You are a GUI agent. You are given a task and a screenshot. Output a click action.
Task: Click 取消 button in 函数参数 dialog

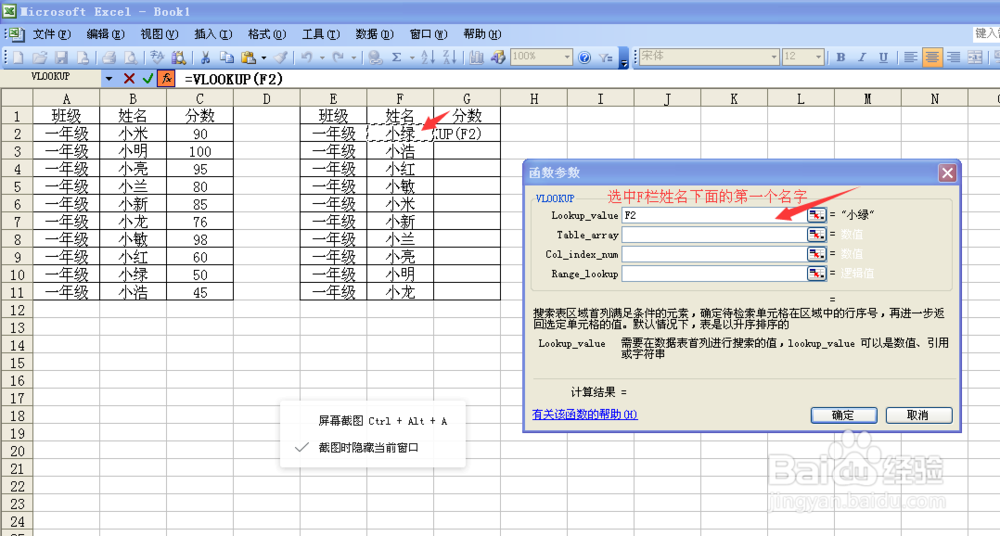tap(919, 415)
